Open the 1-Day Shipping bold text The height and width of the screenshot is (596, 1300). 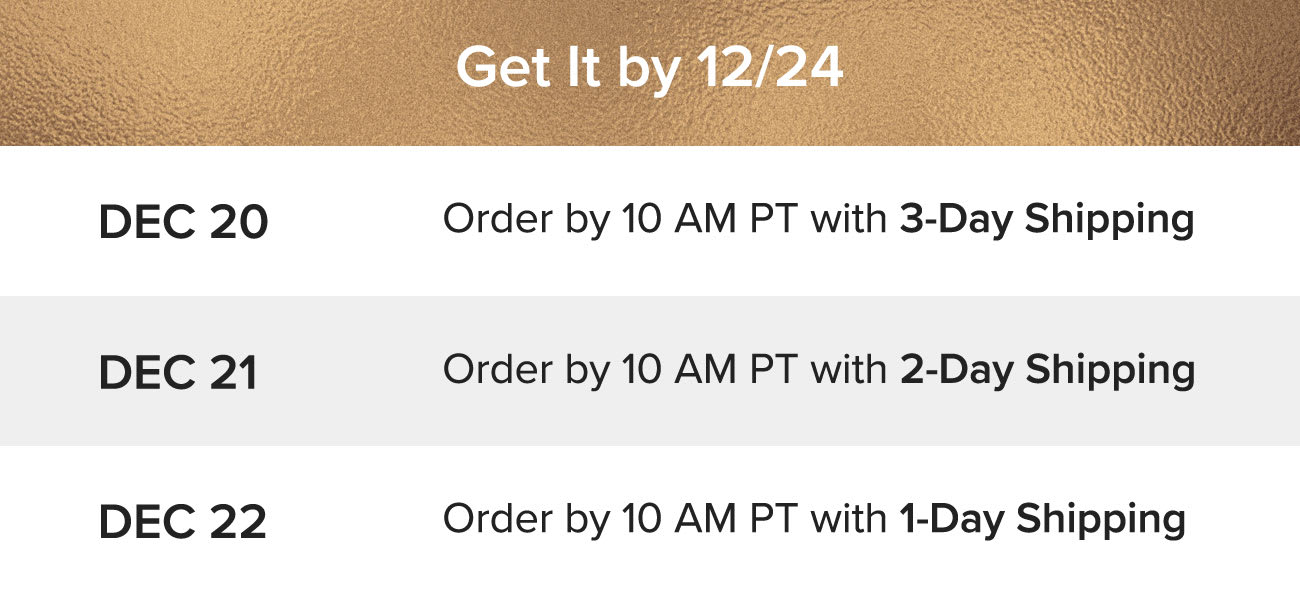(1042, 521)
